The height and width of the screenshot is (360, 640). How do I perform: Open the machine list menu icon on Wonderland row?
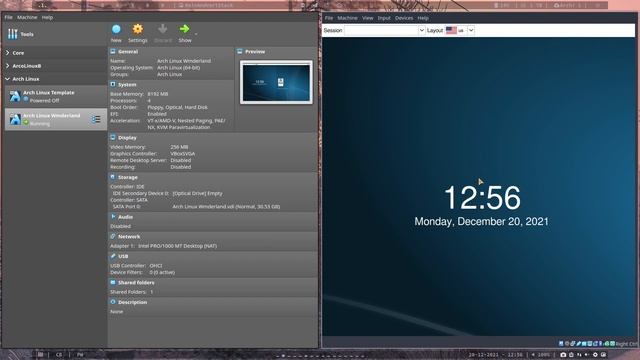(x=96, y=119)
